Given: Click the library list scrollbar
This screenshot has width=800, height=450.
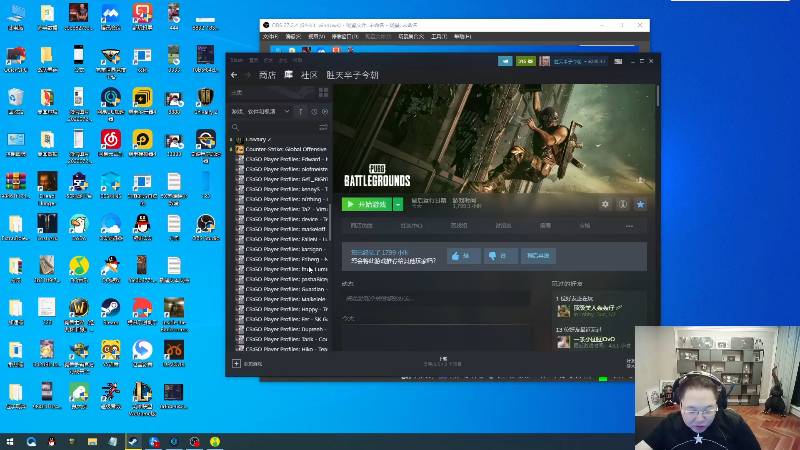Looking at the screenshot, I should [x=330, y=222].
